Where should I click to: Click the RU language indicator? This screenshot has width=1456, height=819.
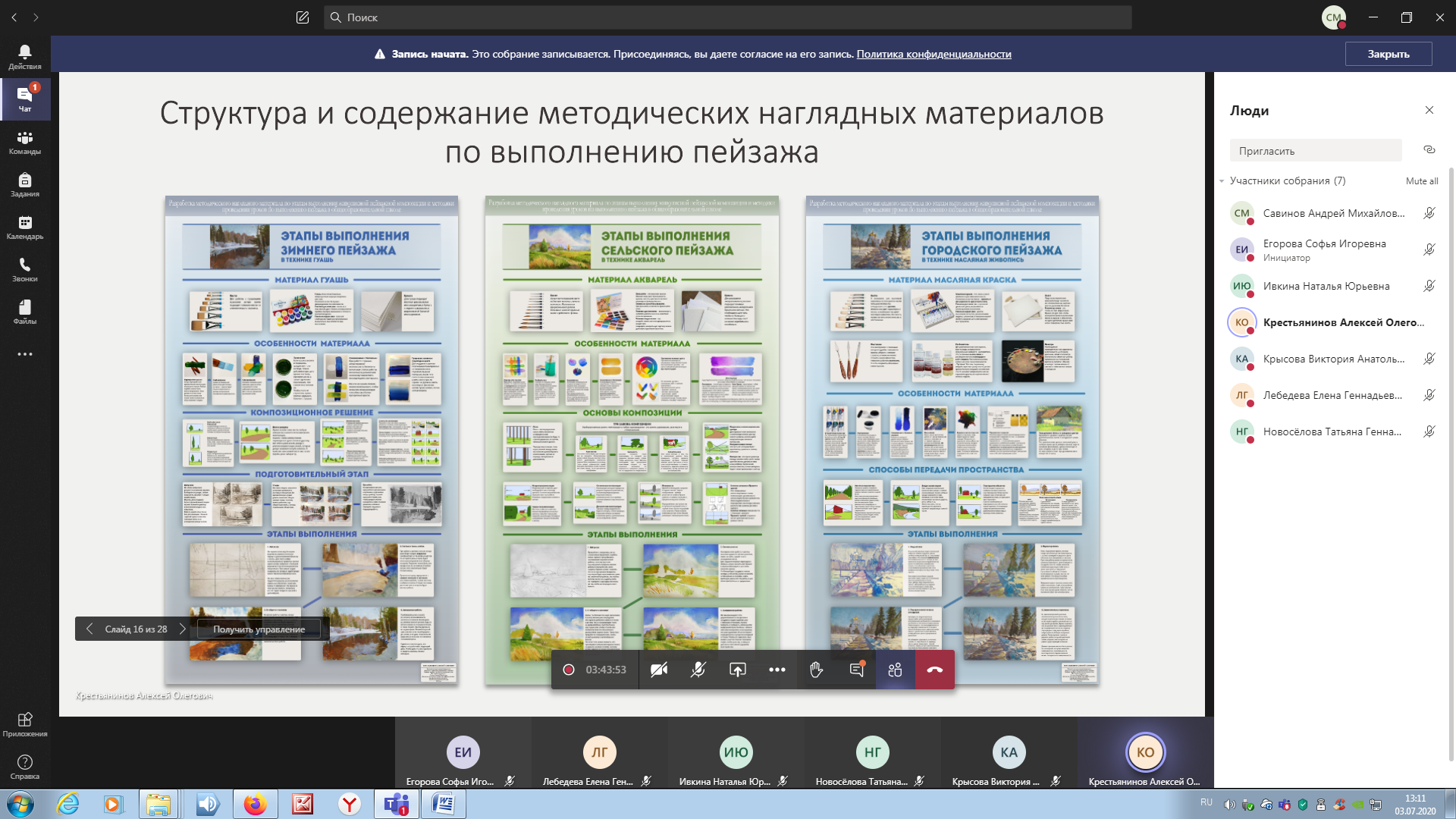1206,802
